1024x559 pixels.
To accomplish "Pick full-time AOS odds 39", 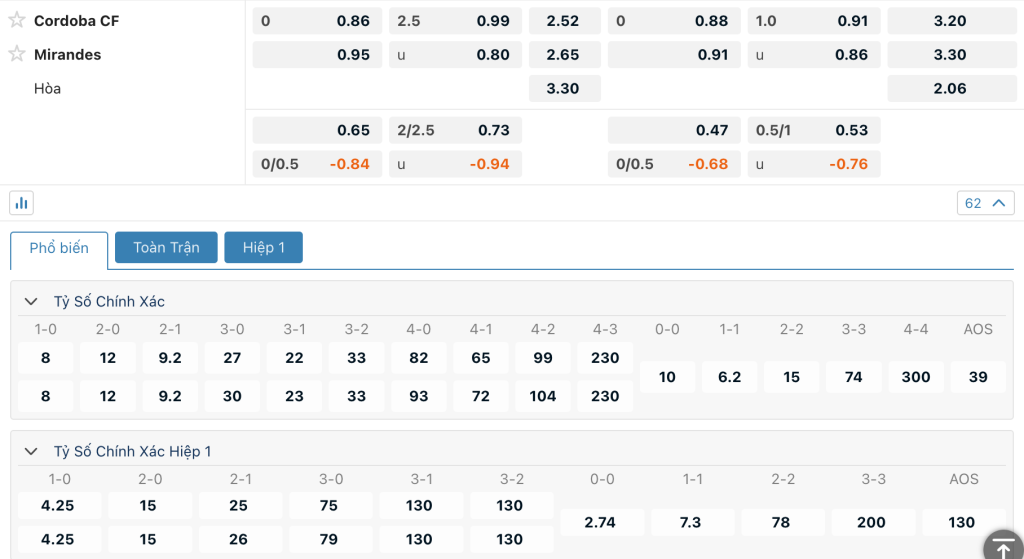I will pos(978,377).
